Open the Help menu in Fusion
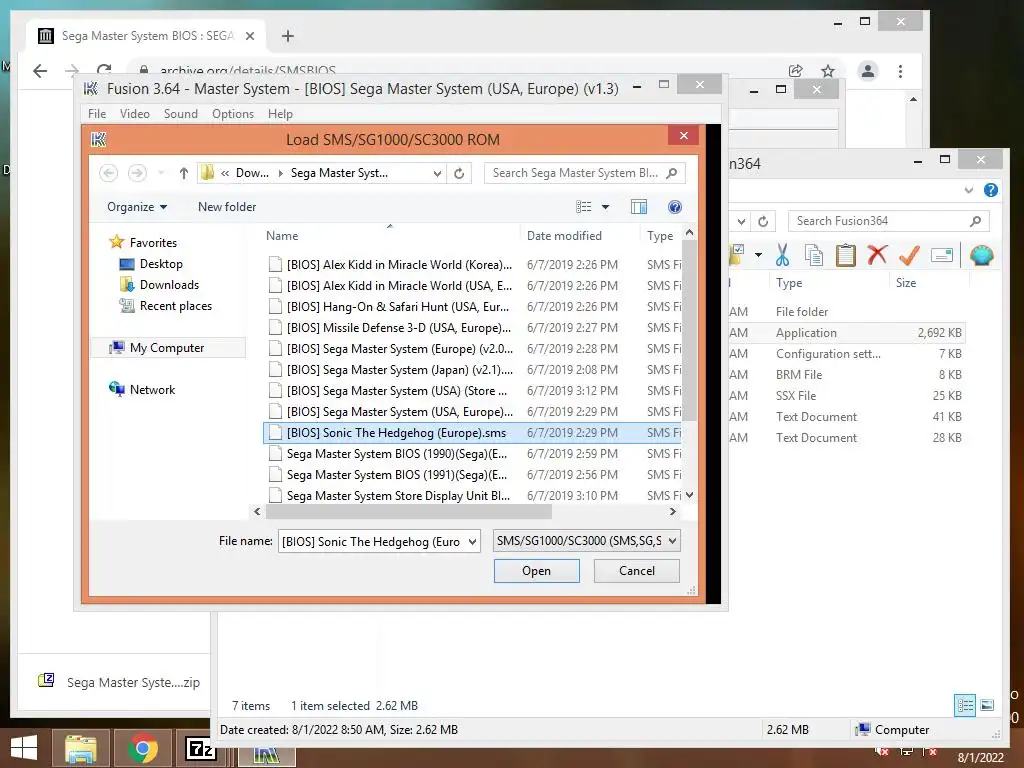This screenshot has height=768, width=1024. 280,114
